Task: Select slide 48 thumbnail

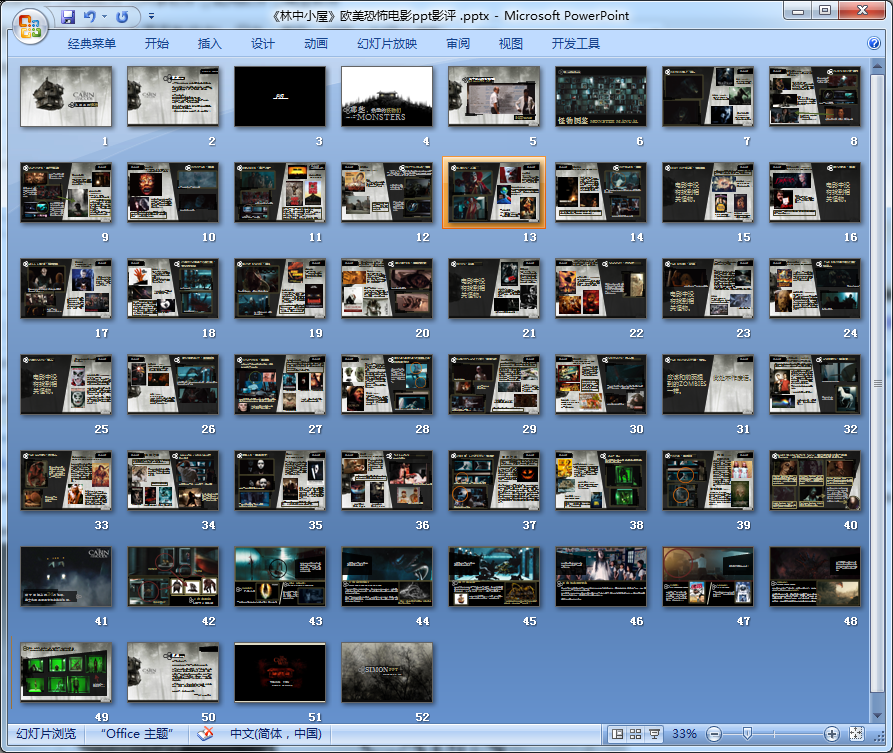Action: 815,576
